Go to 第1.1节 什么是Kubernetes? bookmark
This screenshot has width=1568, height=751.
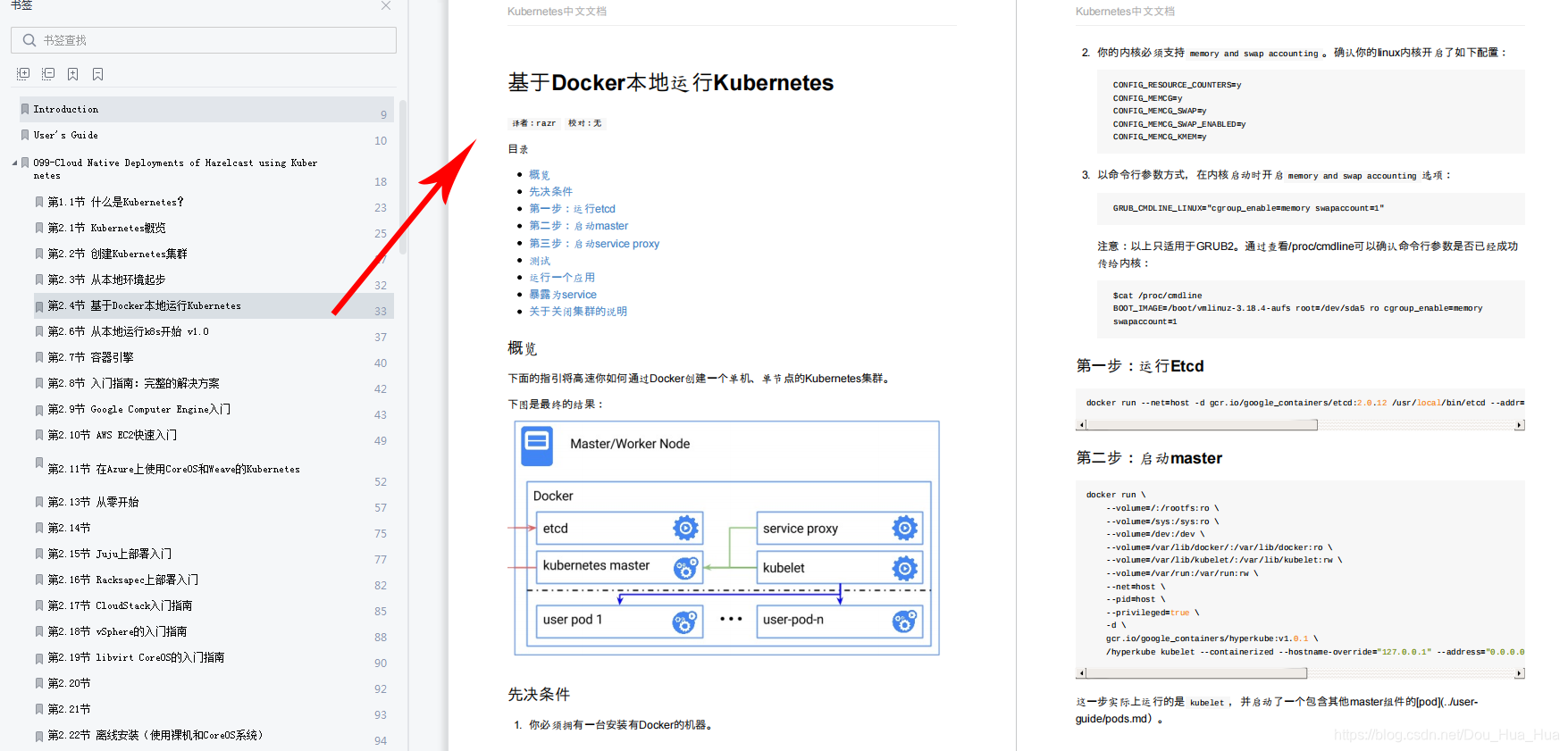[116, 202]
